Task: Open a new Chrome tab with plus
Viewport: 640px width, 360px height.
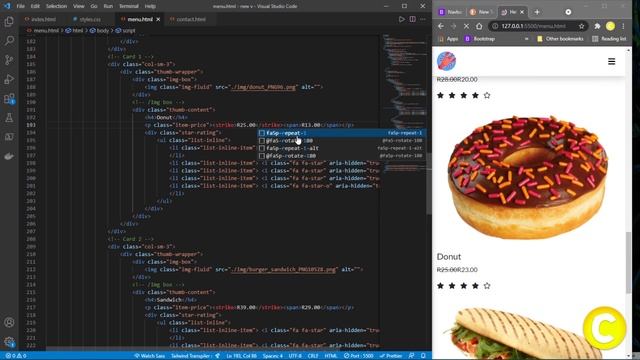Action: click(537, 12)
